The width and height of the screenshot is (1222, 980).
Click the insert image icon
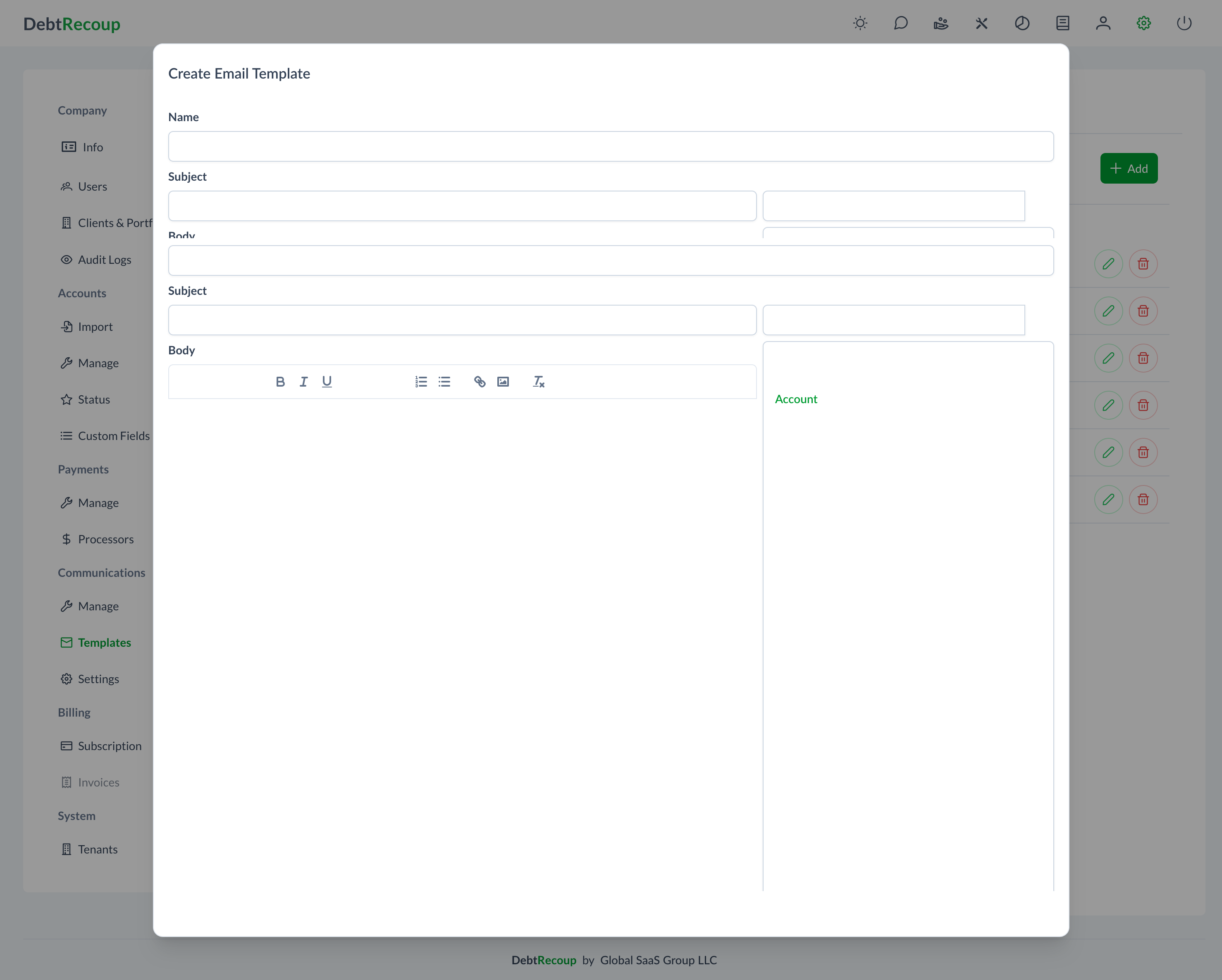point(503,382)
